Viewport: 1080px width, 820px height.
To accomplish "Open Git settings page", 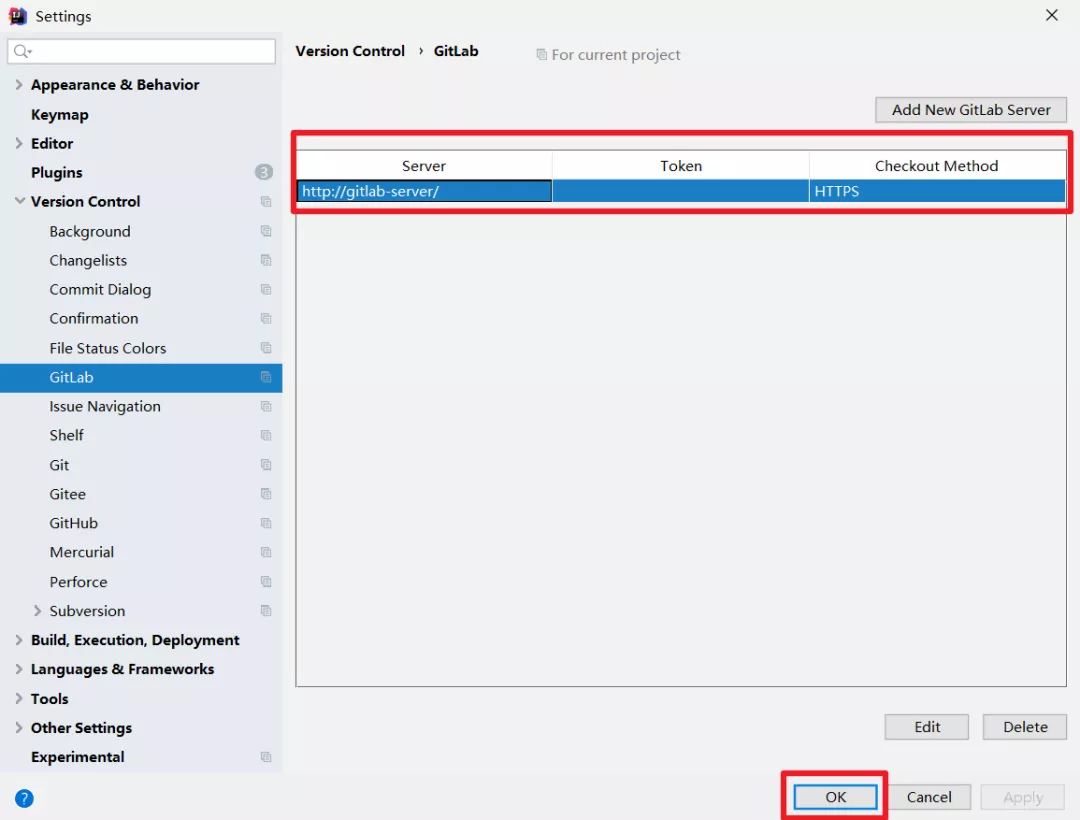I will [x=59, y=465].
